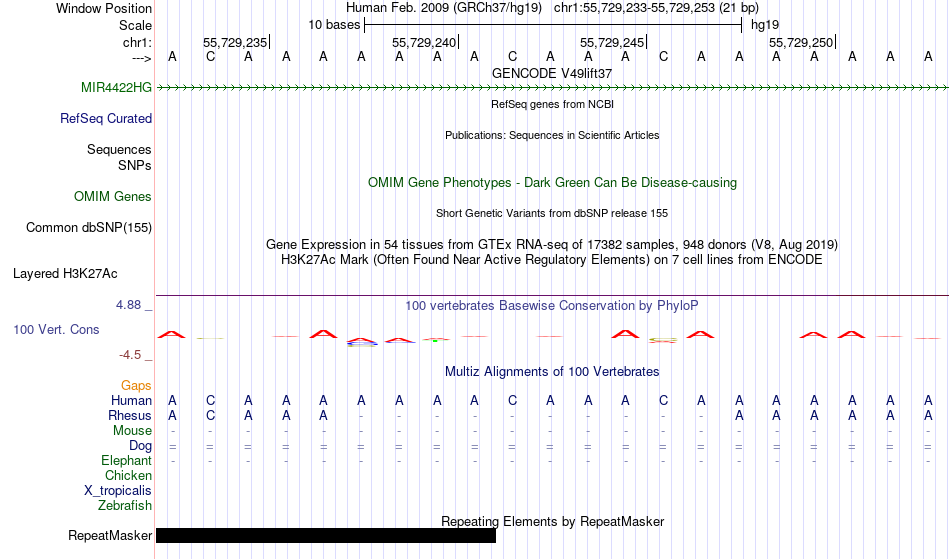Click the GENCODE V49lift37 track title
This screenshot has width=950, height=559.
tap(552, 73)
